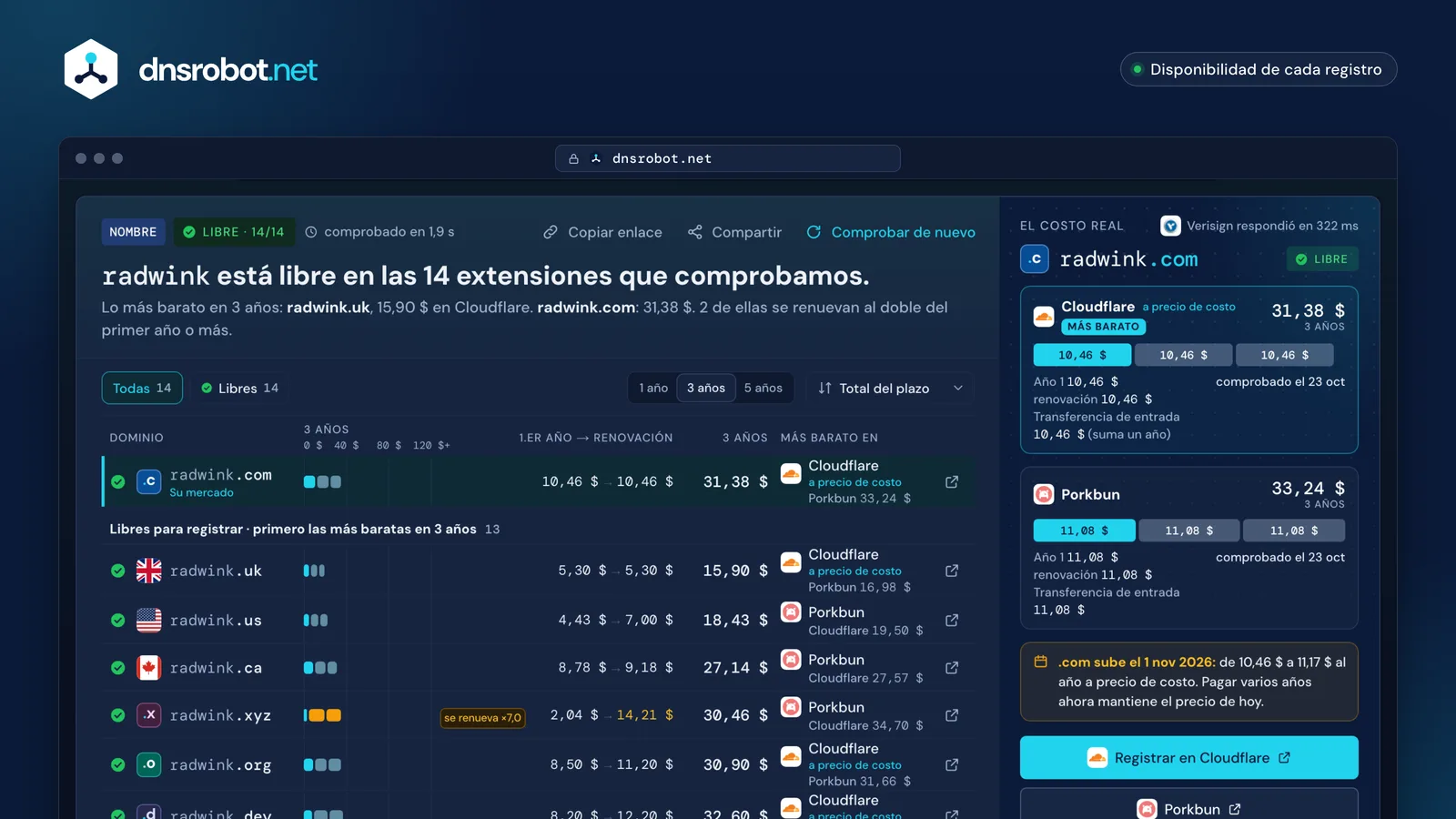Open external link icon for radwink.uk row
Image resolution: width=1456 pixels, height=819 pixels.
[x=952, y=571]
